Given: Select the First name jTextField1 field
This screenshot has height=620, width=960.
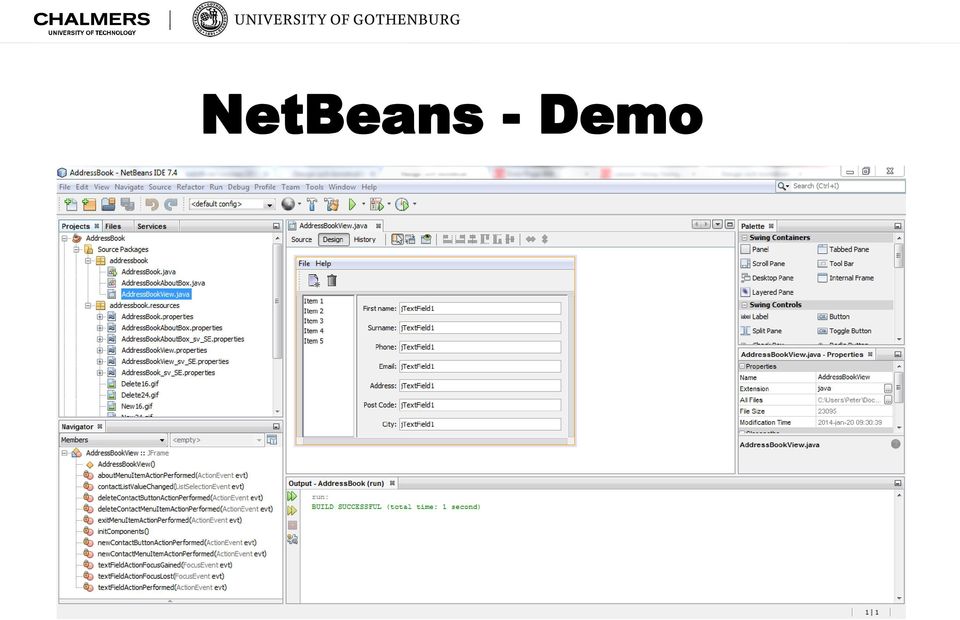Looking at the screenshot, I should 480,309.
